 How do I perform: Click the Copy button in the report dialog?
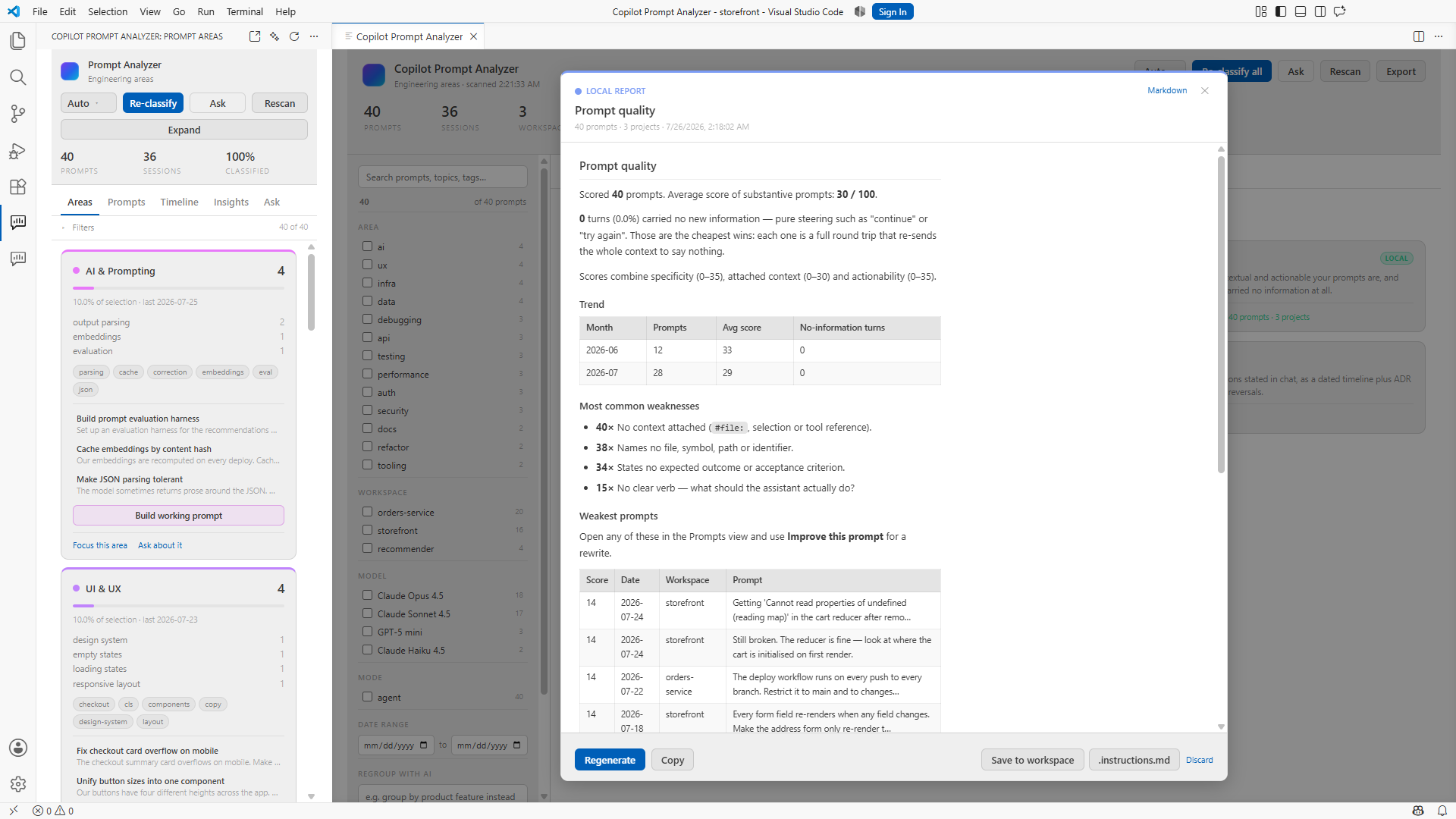[x=673, y=760]
